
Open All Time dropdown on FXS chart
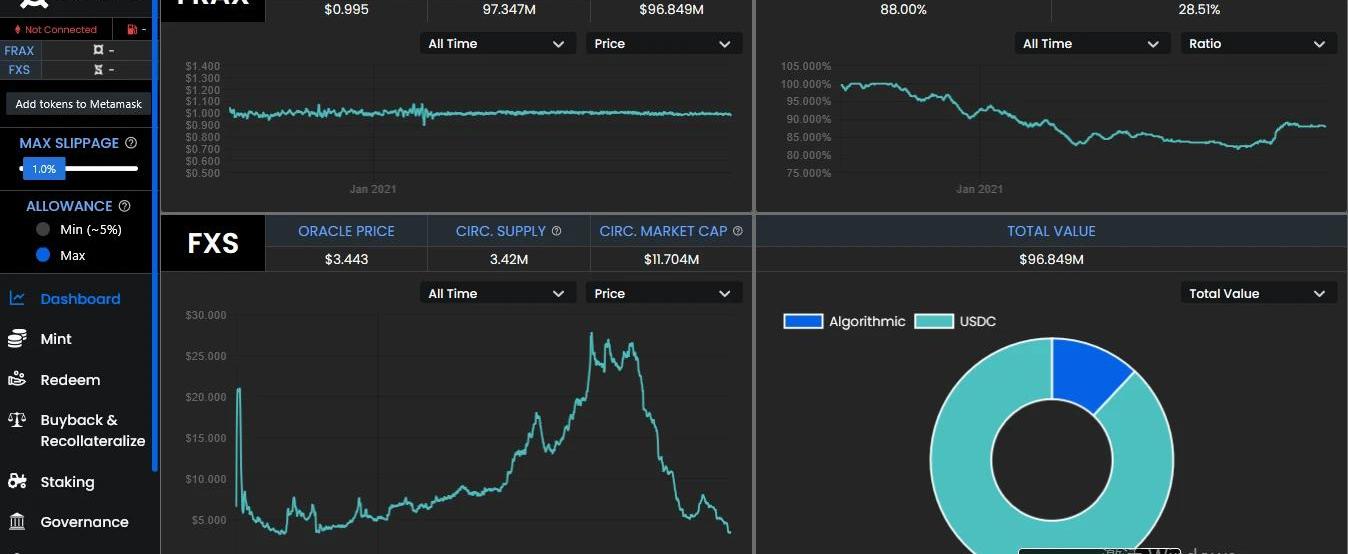pos(497,293)
